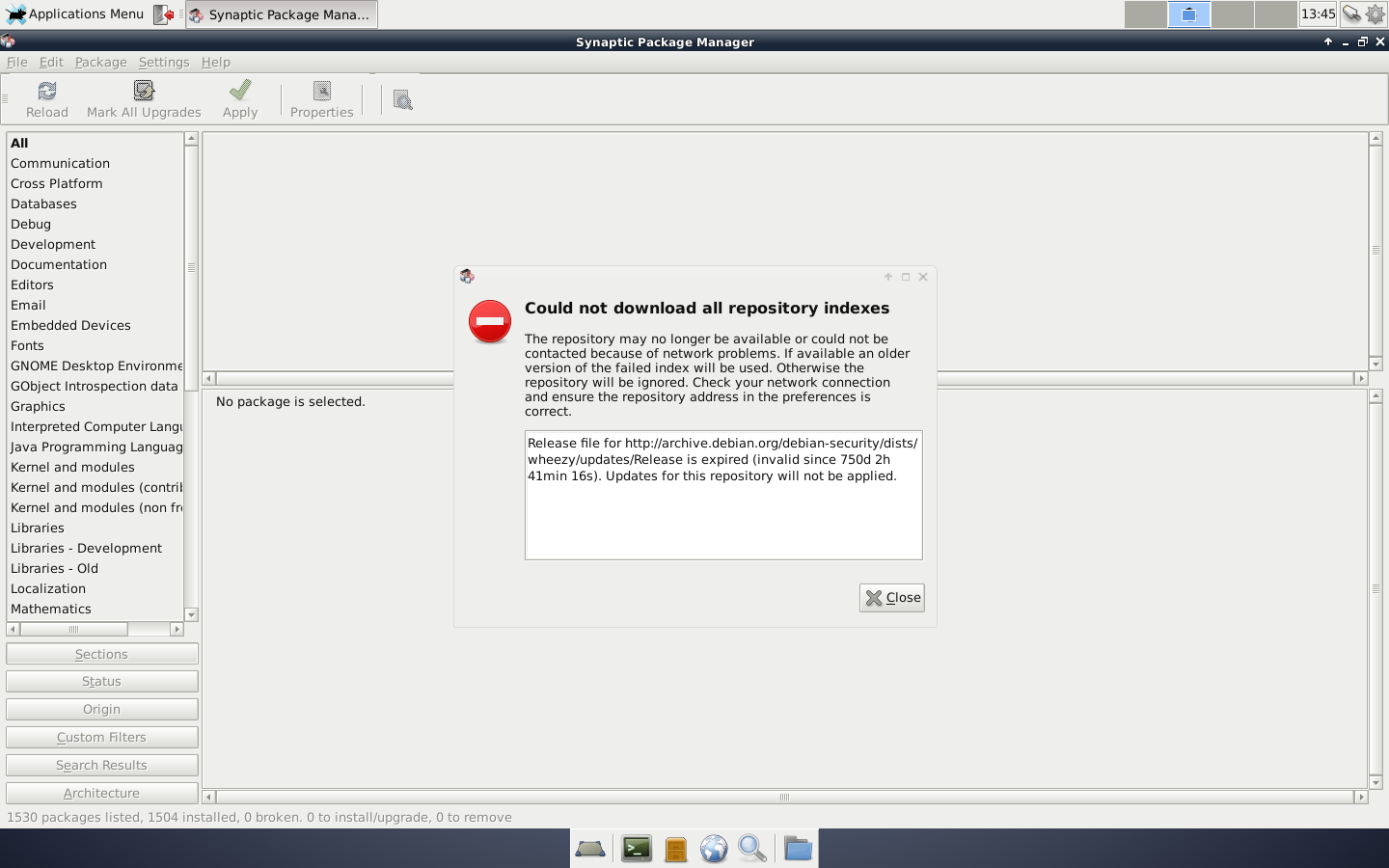Click the category list's down scroll arrow
Screen dimensions: 1389x868
pos(191,614)
